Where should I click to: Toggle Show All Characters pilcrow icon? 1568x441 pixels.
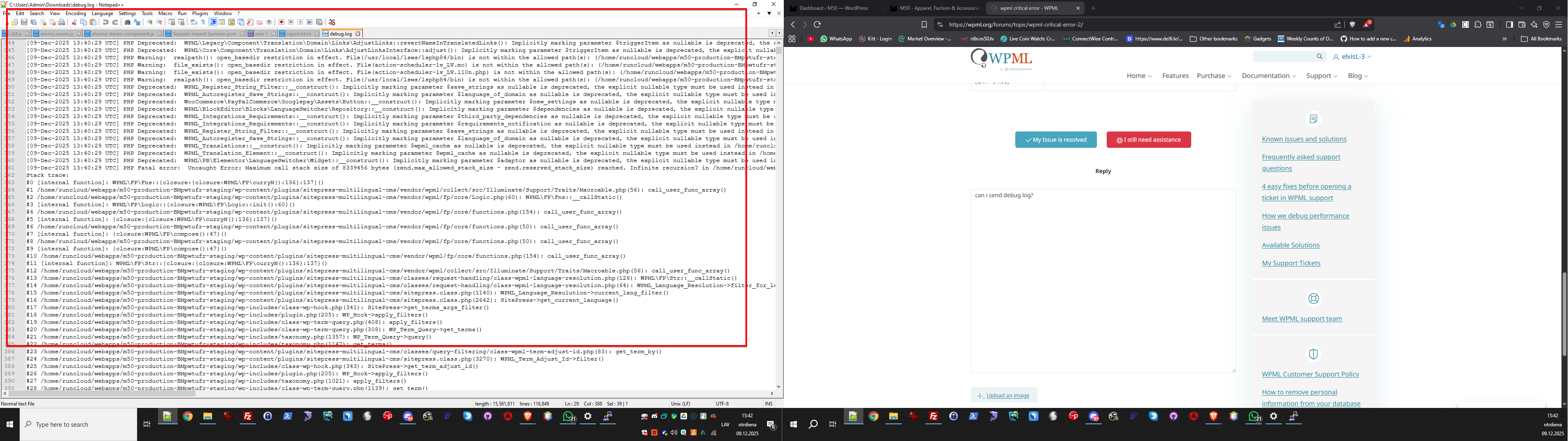203,22
